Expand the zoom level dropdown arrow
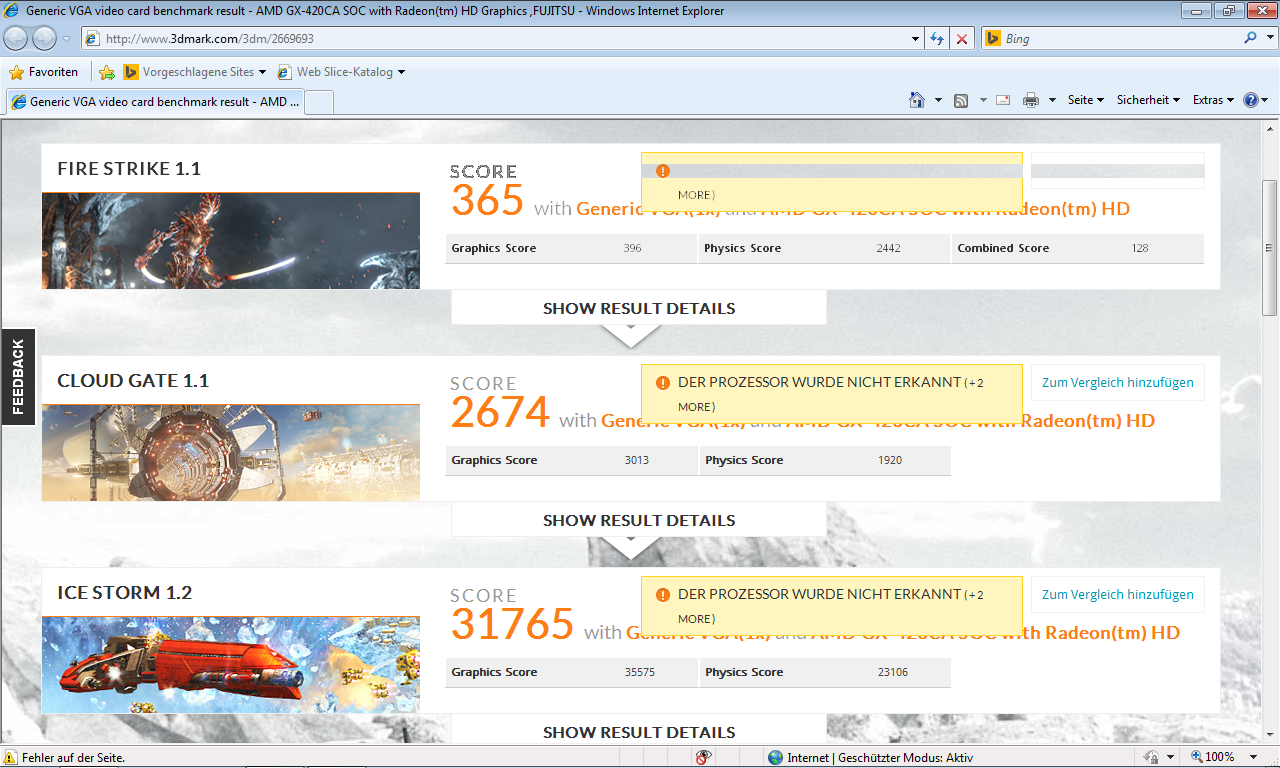This screenshot has width=1280, height=768. click(x=1254, y=757)
